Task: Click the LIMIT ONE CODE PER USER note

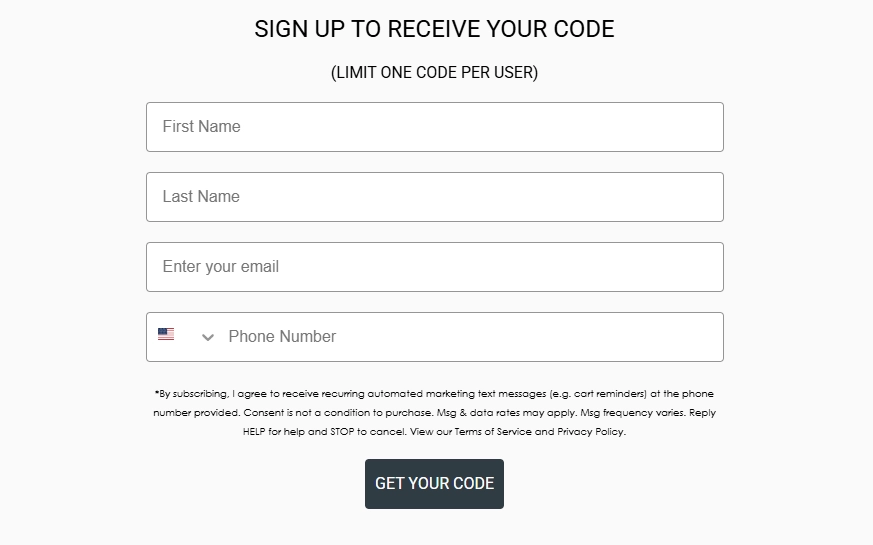Action: [434, 73]
